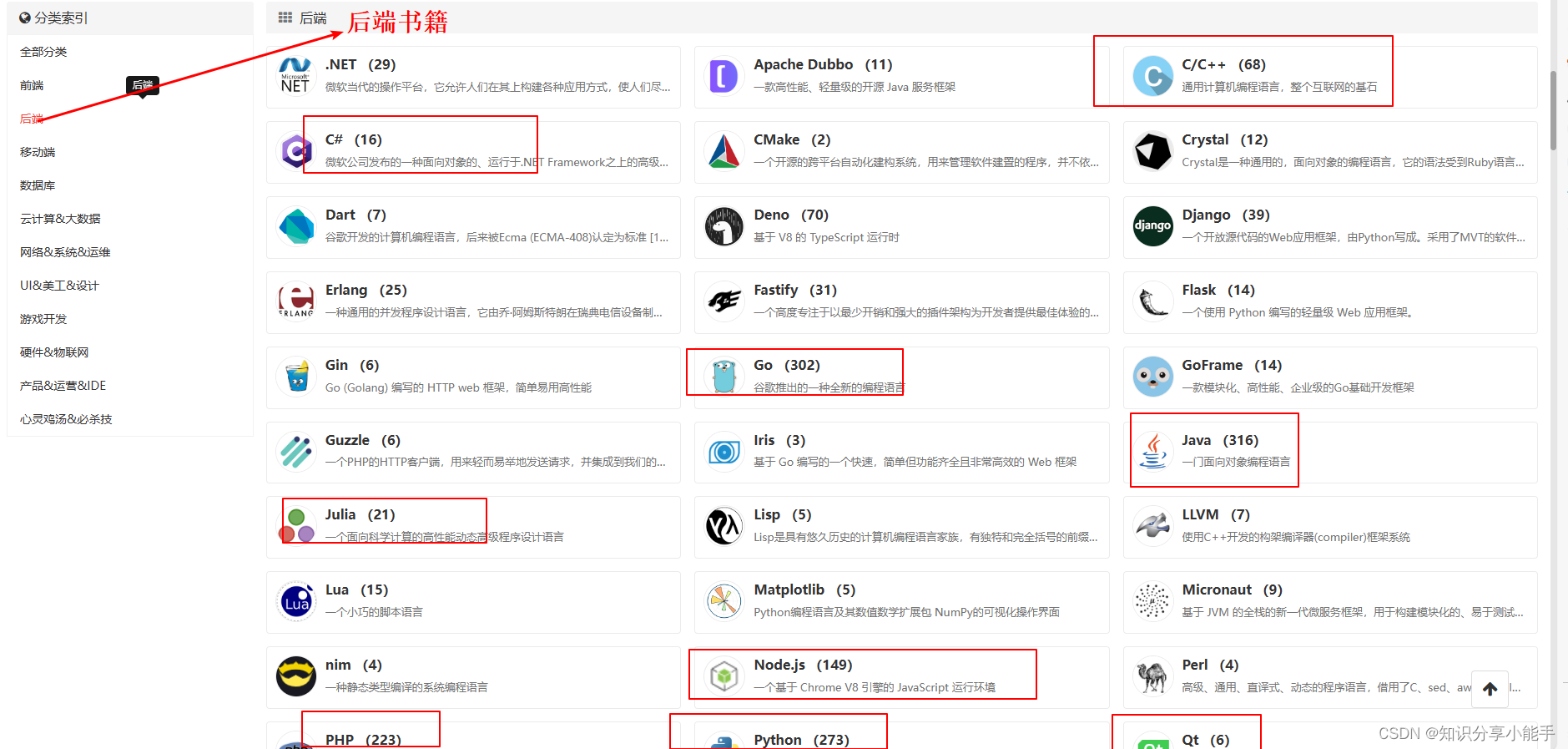Viewport: 1568px width, 749px height.
Task: Click the Erlang logo icon
Action: tap(295, 301)
